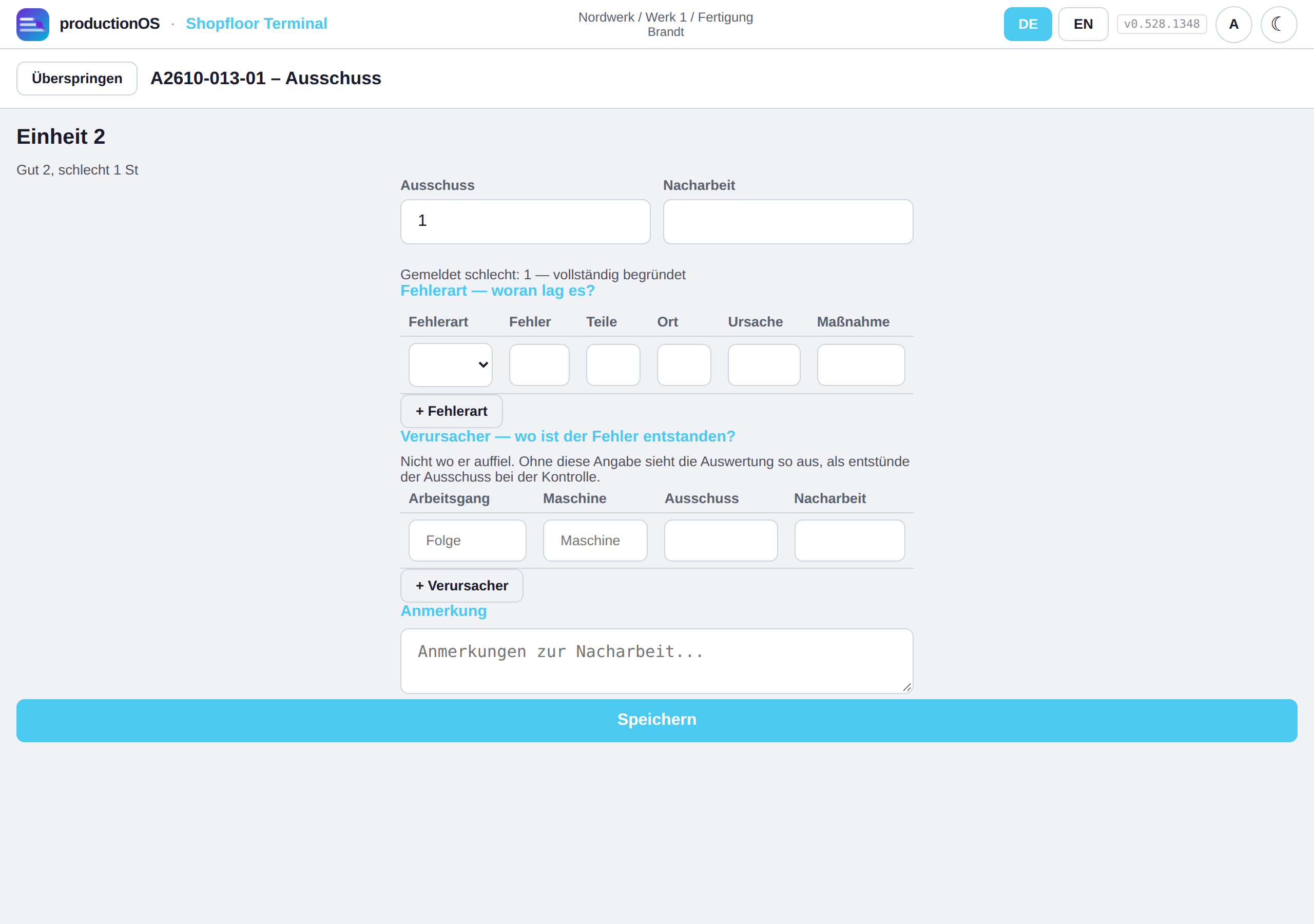The width and height of the screenshot is (1314, 924).
Task: Focus the Anmerkungen zur Nacharbeit textarea
Action: tap(656, 661)
